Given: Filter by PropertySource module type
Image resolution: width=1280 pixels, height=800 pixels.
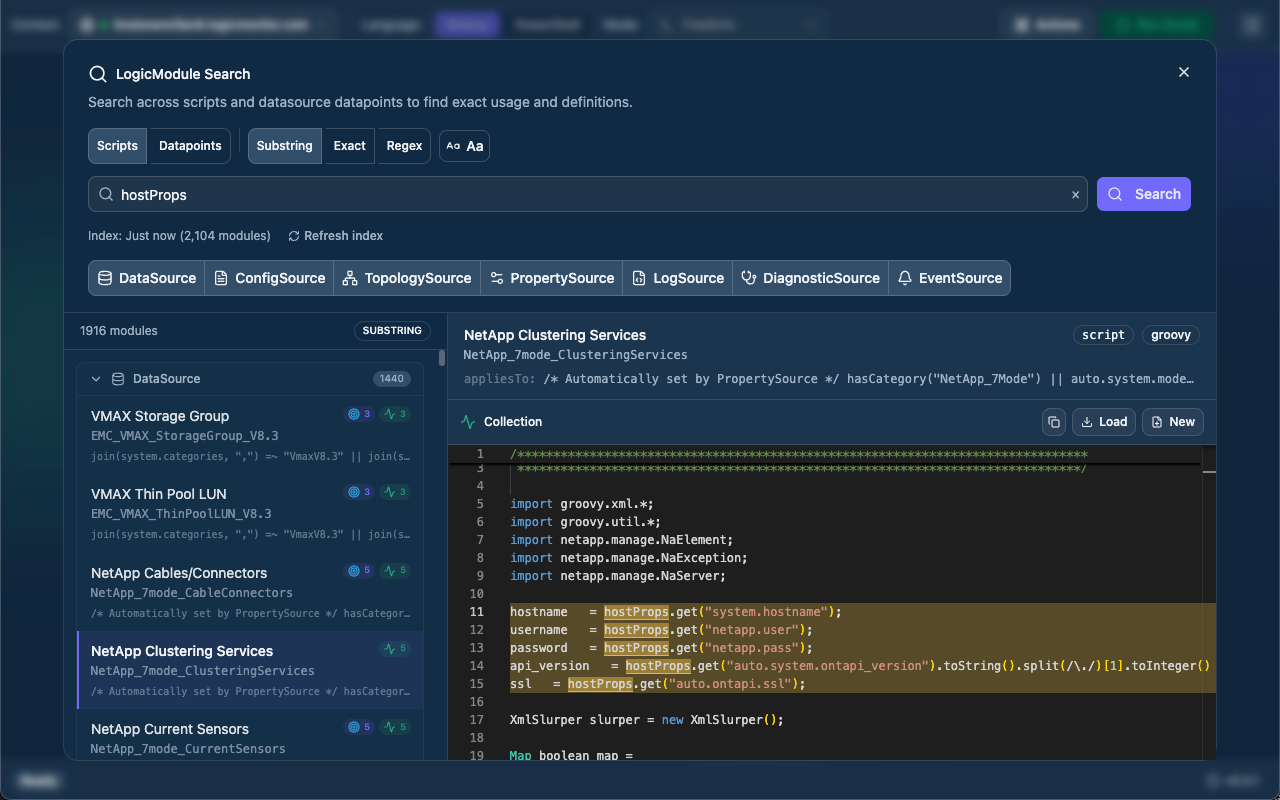Looking at the screenshot, I should pos(552,278).
